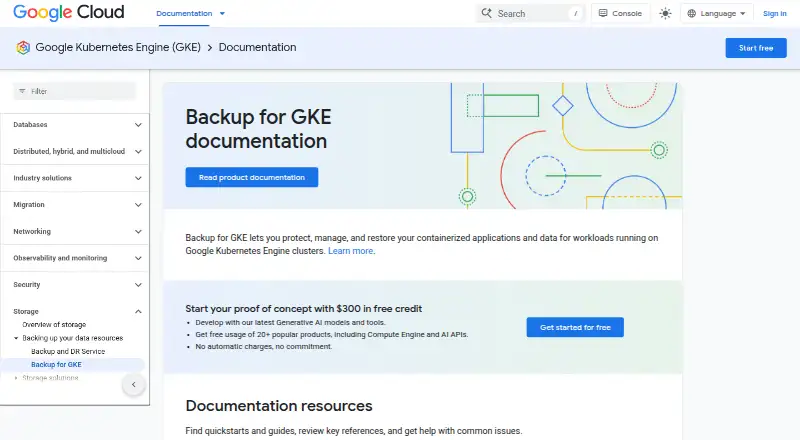Image resolution: width=800 pixels, height=440 pixels.
Task: Click the Sign in link
Action: pyautogui.click(x=774, y=14)
